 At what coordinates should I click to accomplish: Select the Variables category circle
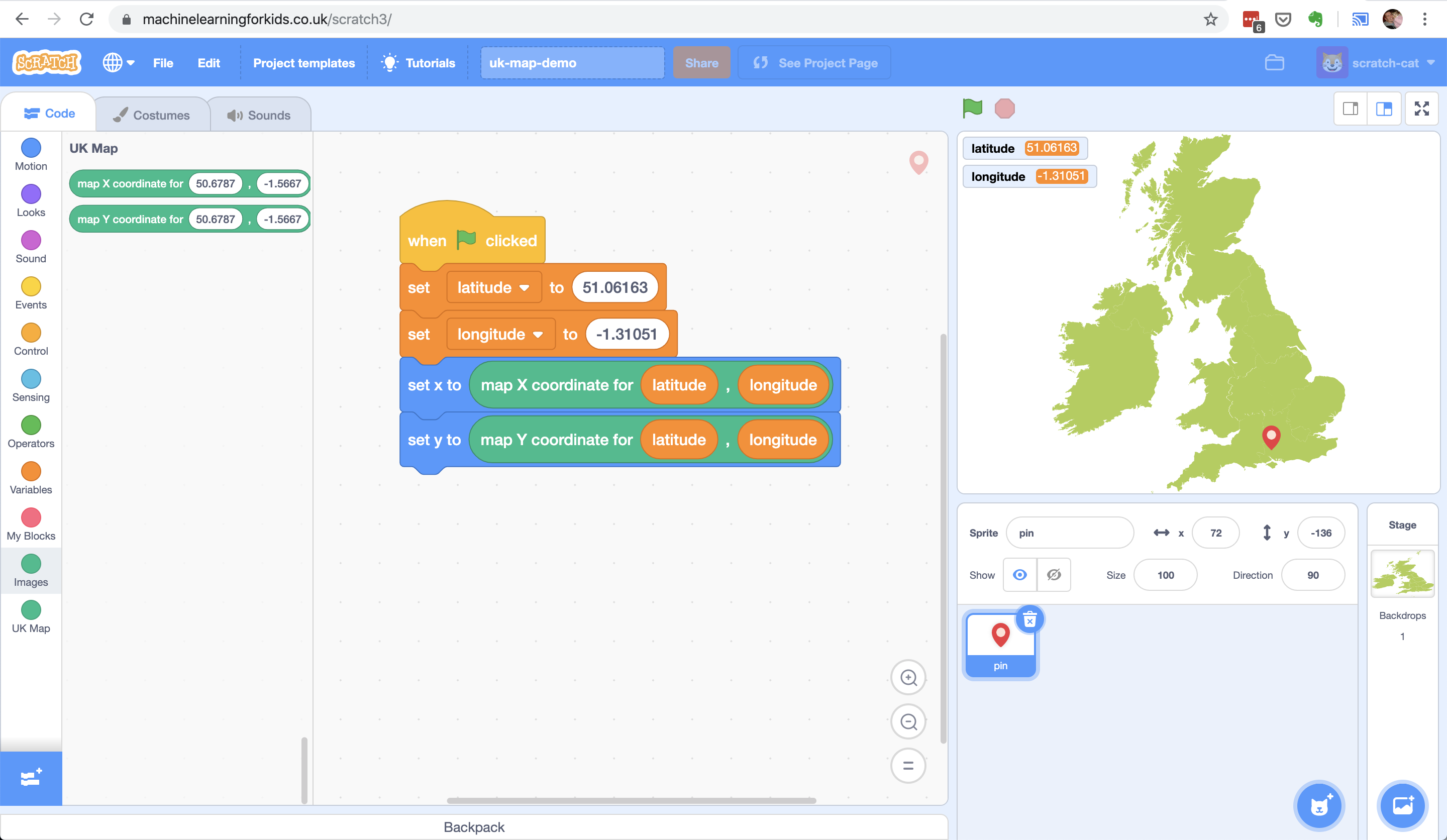click(x=31, y=471)
